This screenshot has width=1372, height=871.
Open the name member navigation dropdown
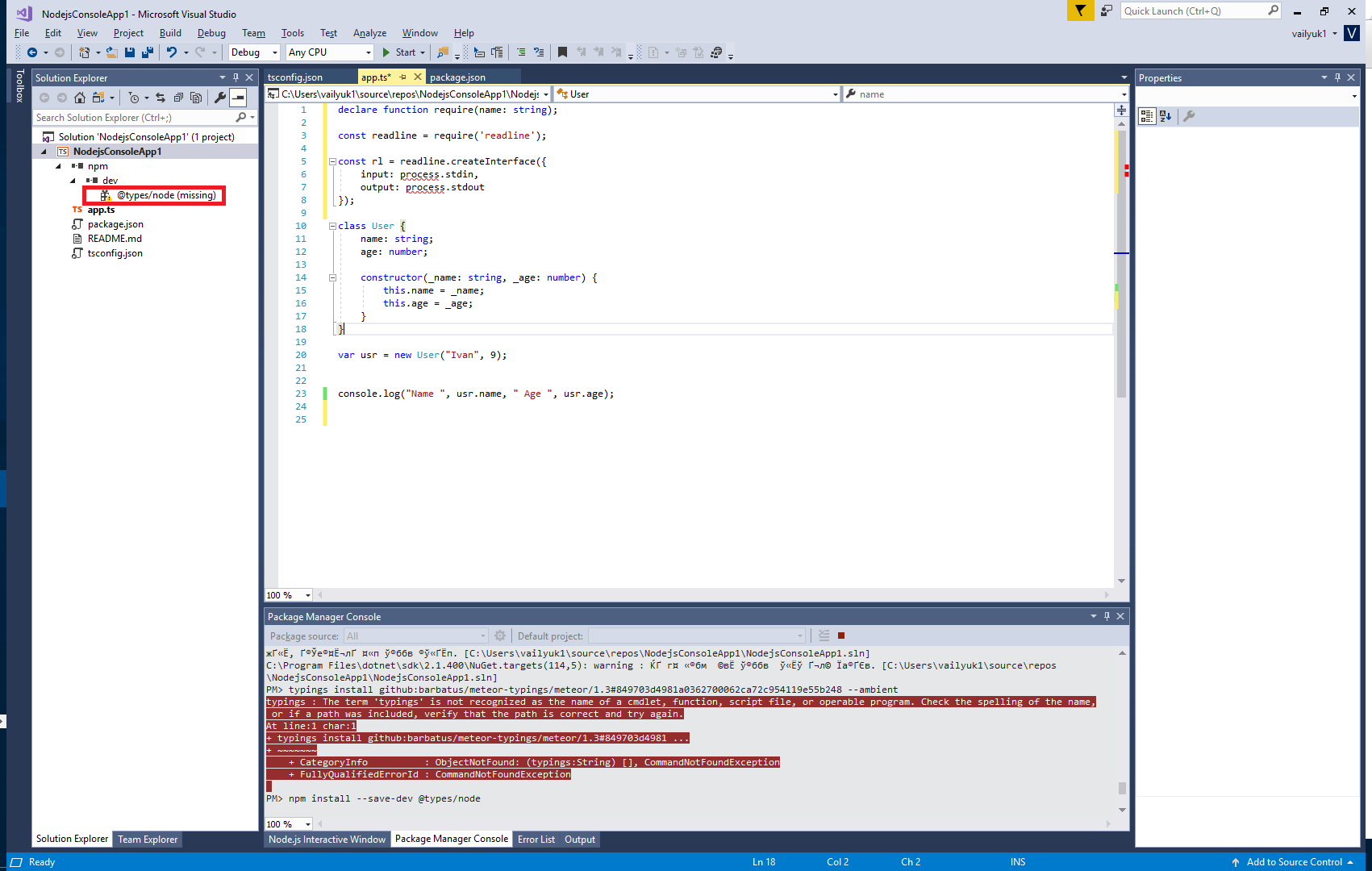click(986, 94)
